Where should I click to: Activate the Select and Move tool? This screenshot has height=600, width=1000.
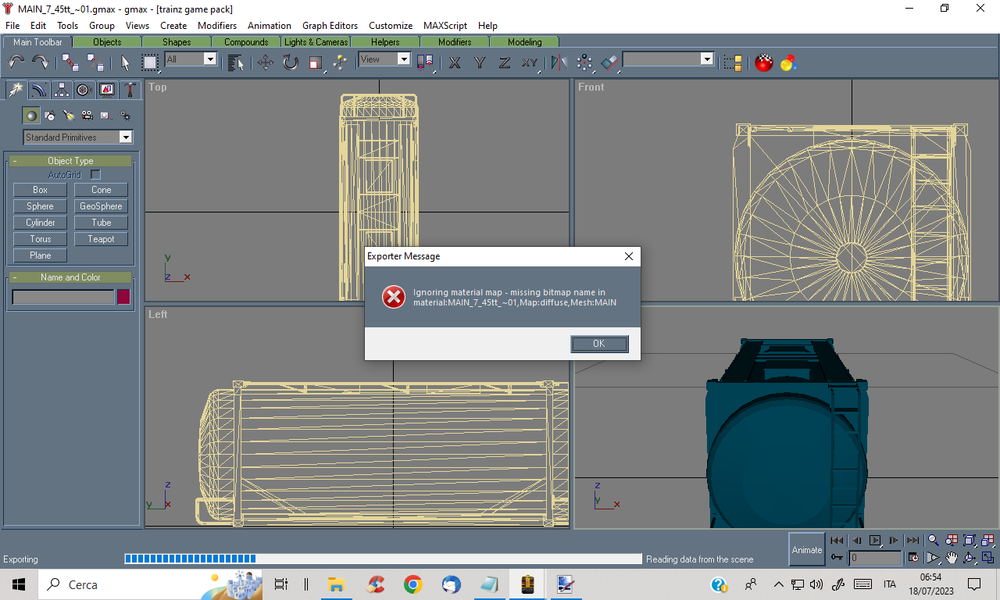(x=265, y=62)
